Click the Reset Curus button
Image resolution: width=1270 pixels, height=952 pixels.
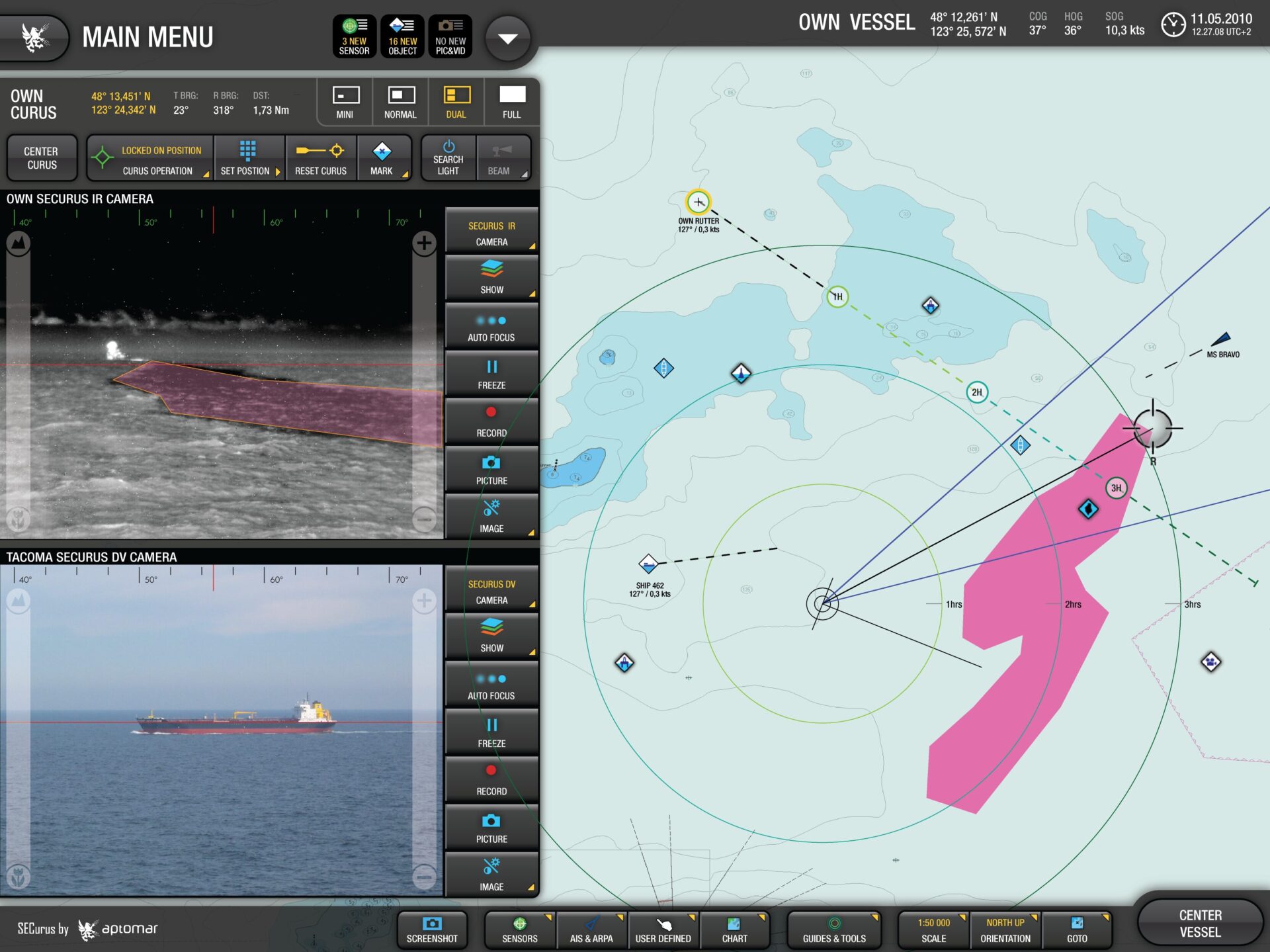[321, 158]
